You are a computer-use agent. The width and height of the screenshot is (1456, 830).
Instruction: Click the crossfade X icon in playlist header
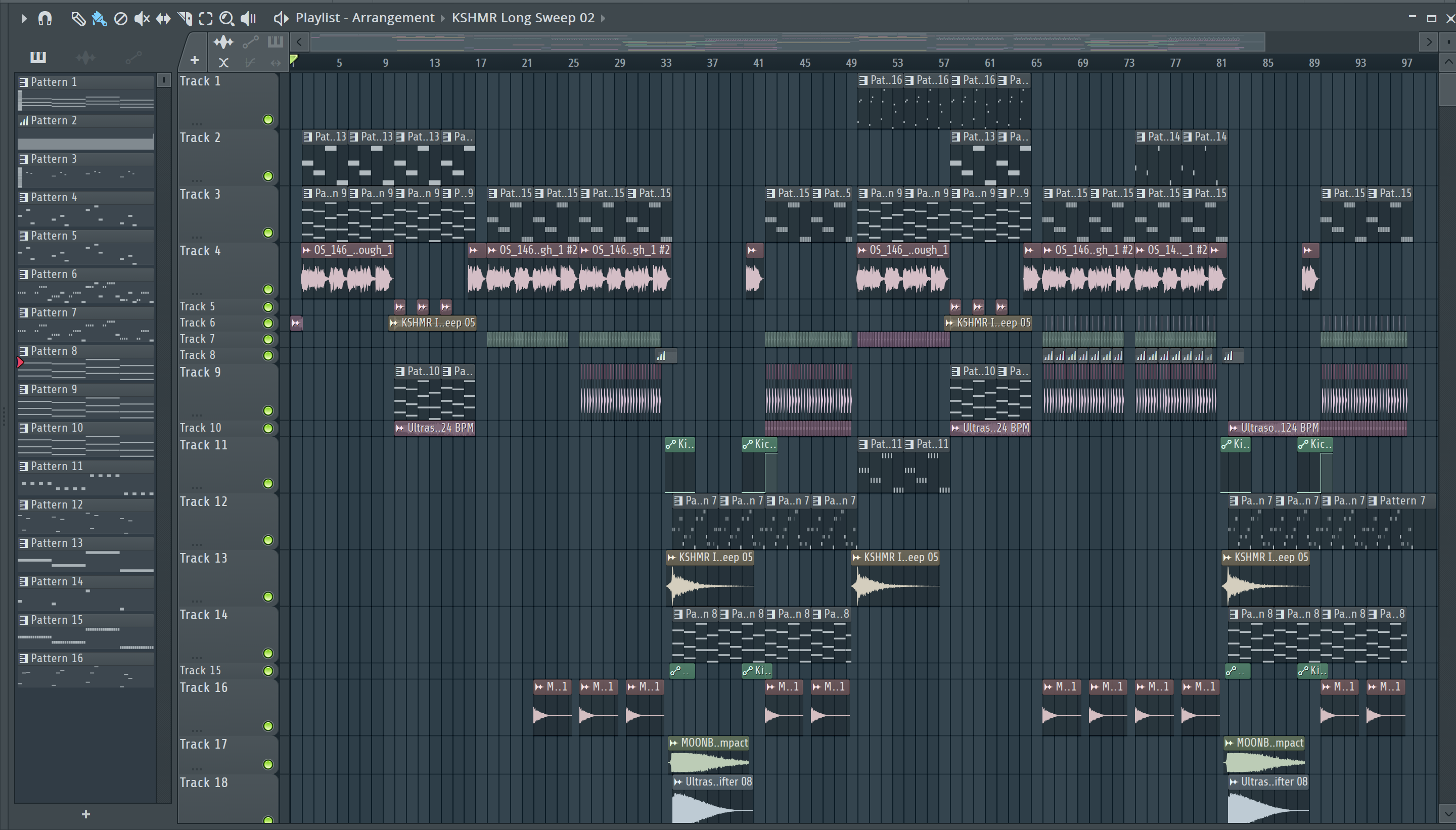coord(223,63)
